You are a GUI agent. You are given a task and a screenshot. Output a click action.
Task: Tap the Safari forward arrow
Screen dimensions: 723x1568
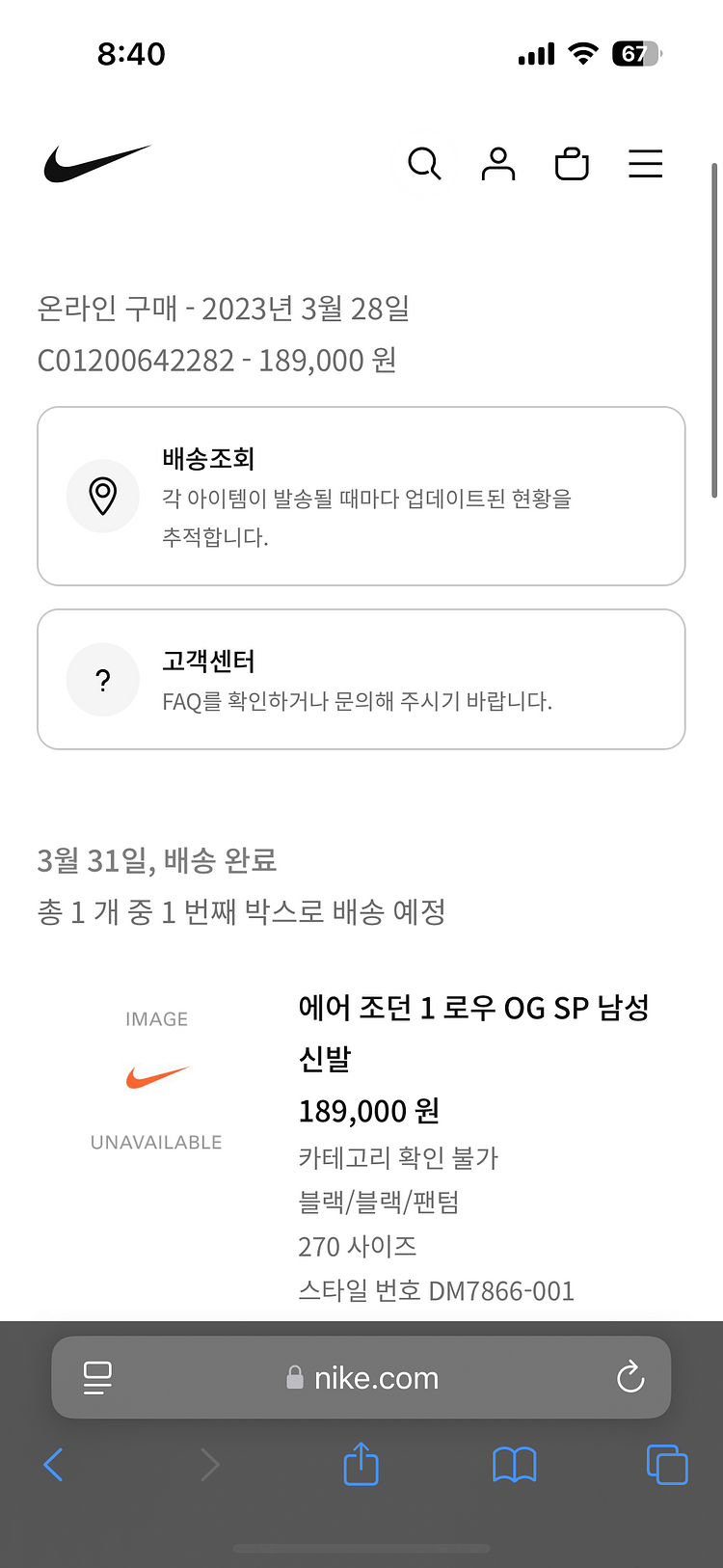(x=209, y=1465)
